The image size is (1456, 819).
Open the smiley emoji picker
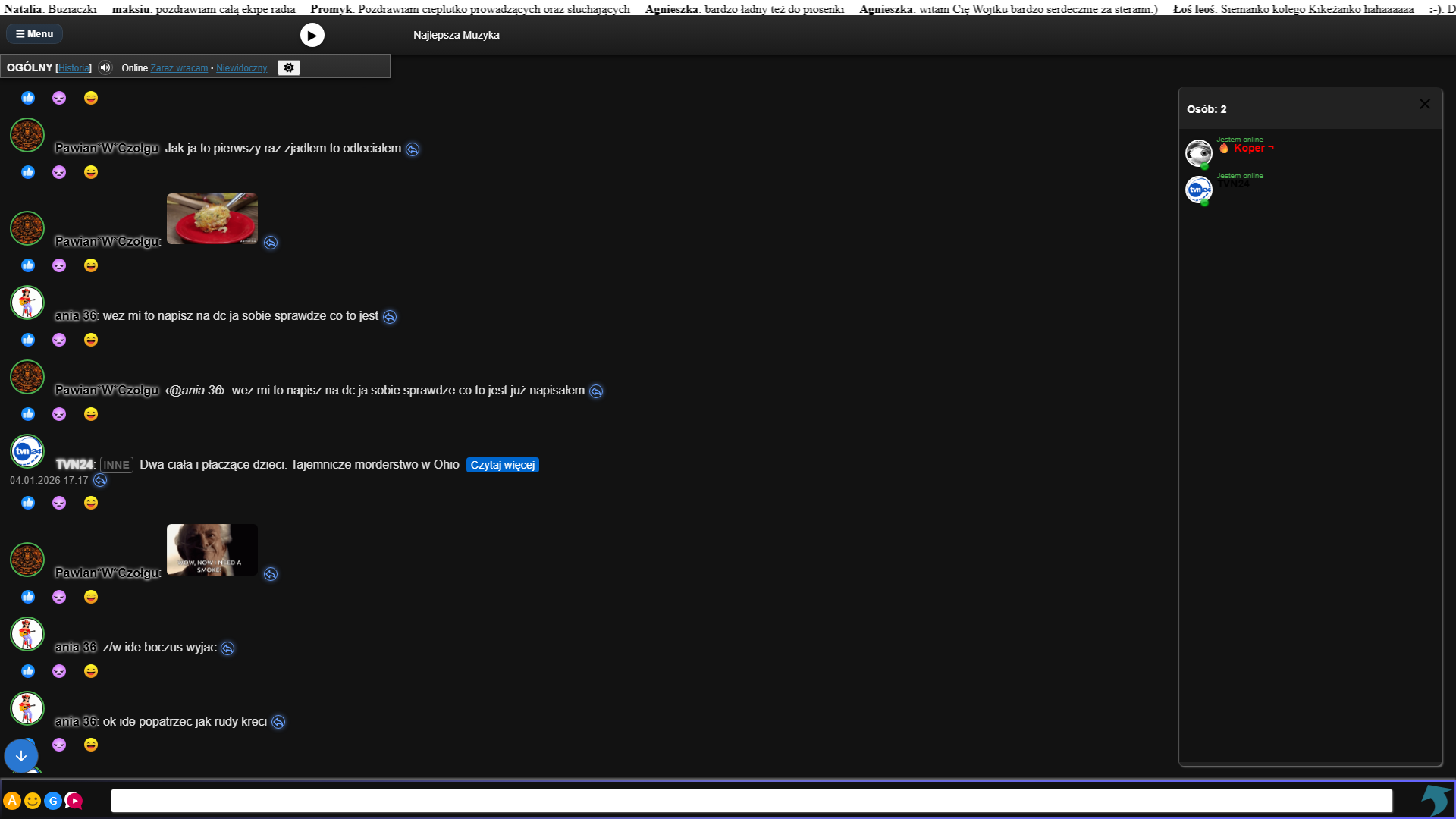(33, 801)
